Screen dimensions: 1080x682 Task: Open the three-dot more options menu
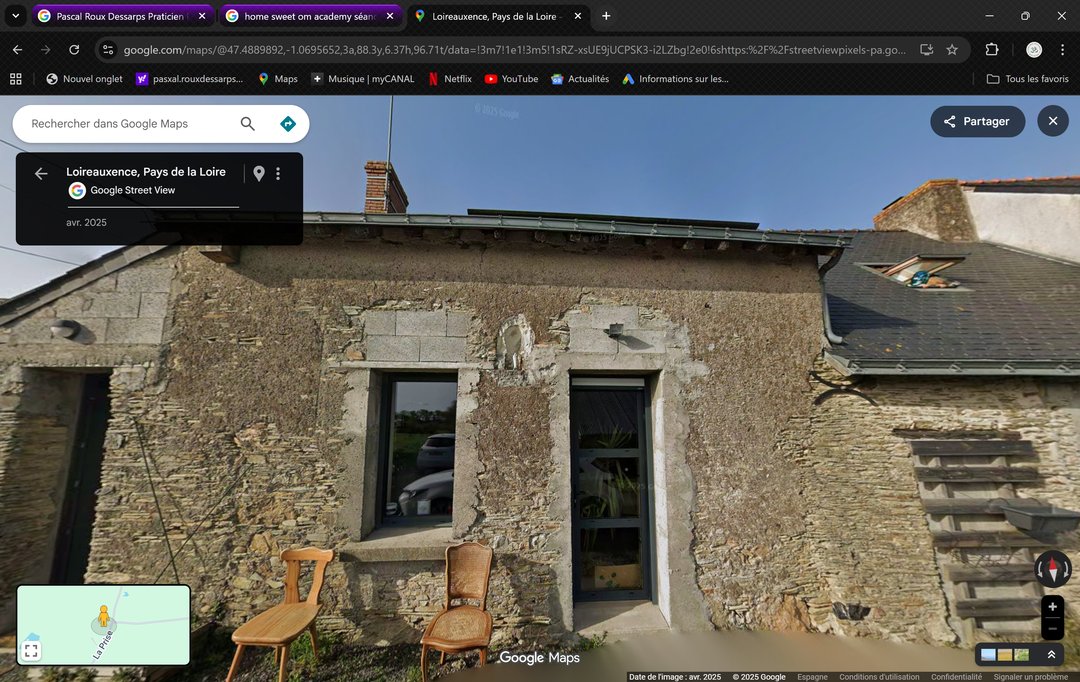coord(278,174)
